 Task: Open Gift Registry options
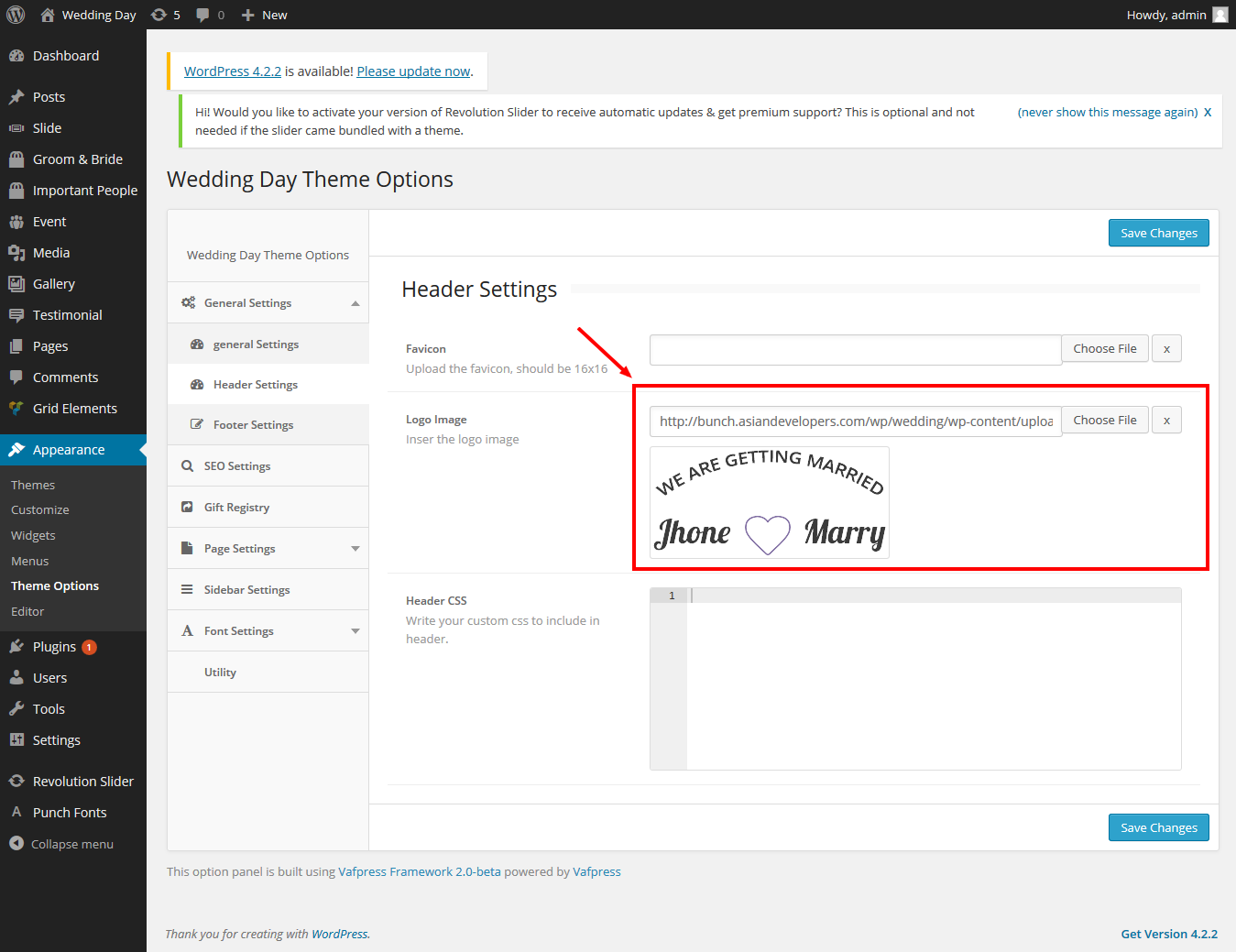tap(236, 508)
